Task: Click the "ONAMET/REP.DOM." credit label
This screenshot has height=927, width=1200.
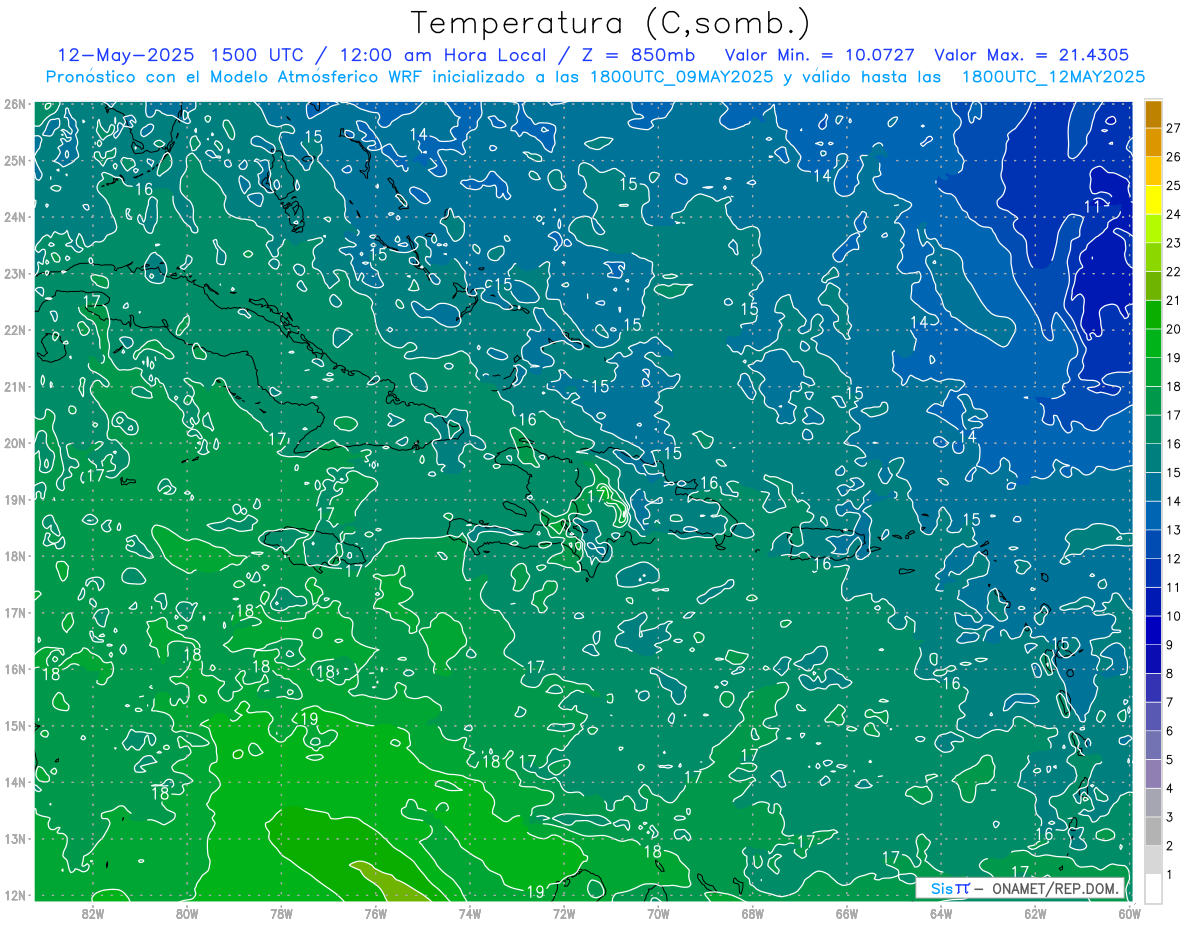Action: 1056,888
